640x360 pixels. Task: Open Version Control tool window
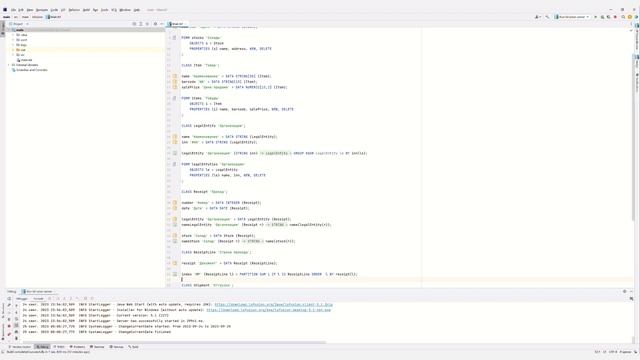click(20, 347)
